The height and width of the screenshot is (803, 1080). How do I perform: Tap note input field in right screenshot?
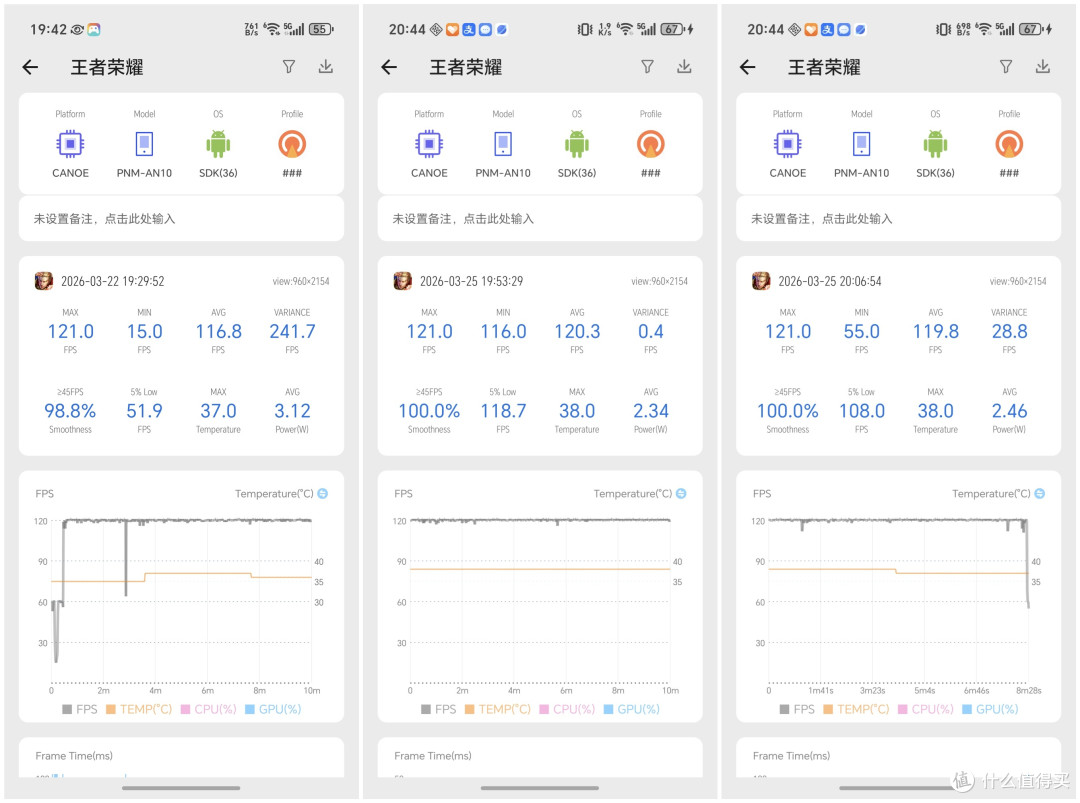tap(898, 219)
